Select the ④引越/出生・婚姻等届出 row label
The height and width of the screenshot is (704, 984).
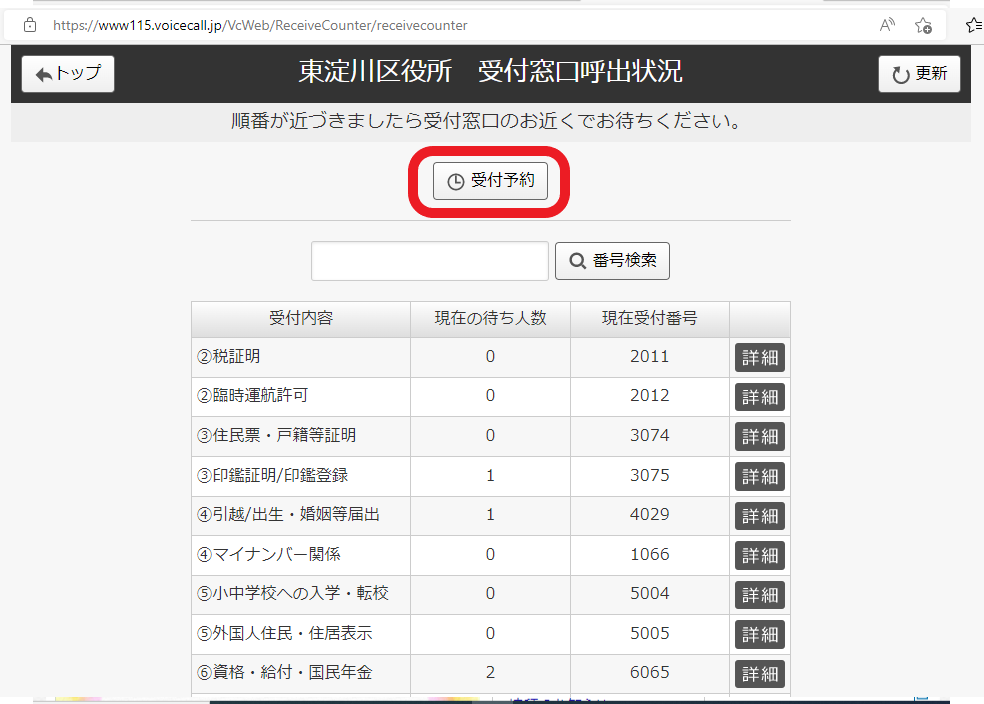[x=289, y=515]
